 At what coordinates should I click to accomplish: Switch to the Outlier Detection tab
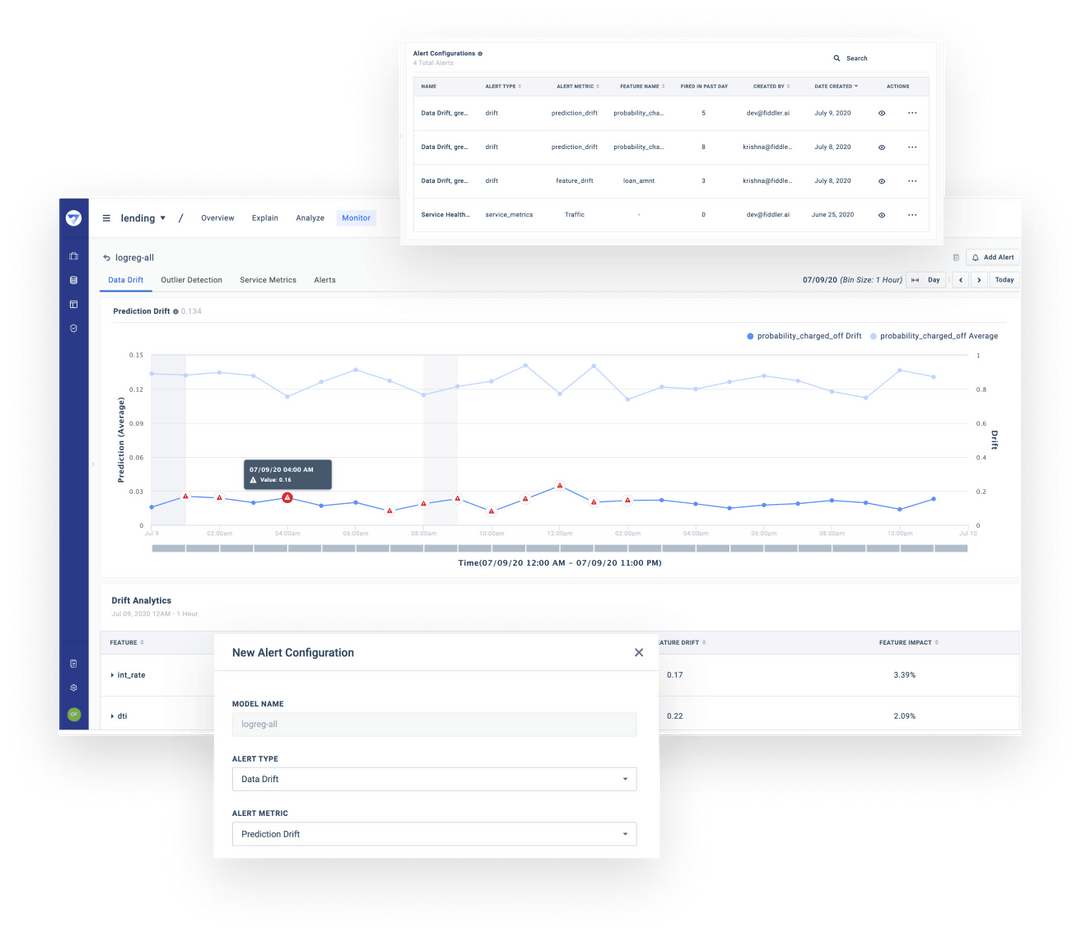pyautogui.click(x=194, y=280)
